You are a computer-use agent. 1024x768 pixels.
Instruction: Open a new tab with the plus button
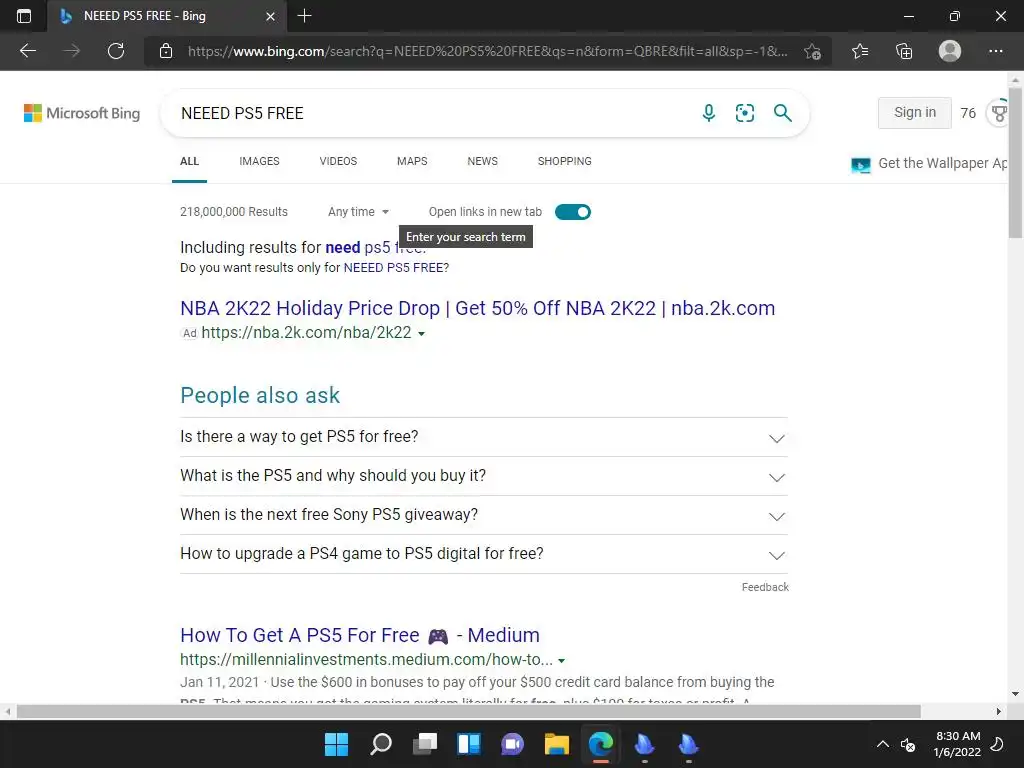tap(304, 16)
